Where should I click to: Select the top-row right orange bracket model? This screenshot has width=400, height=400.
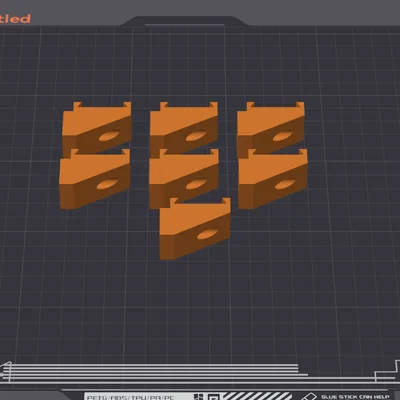point(271,128)
